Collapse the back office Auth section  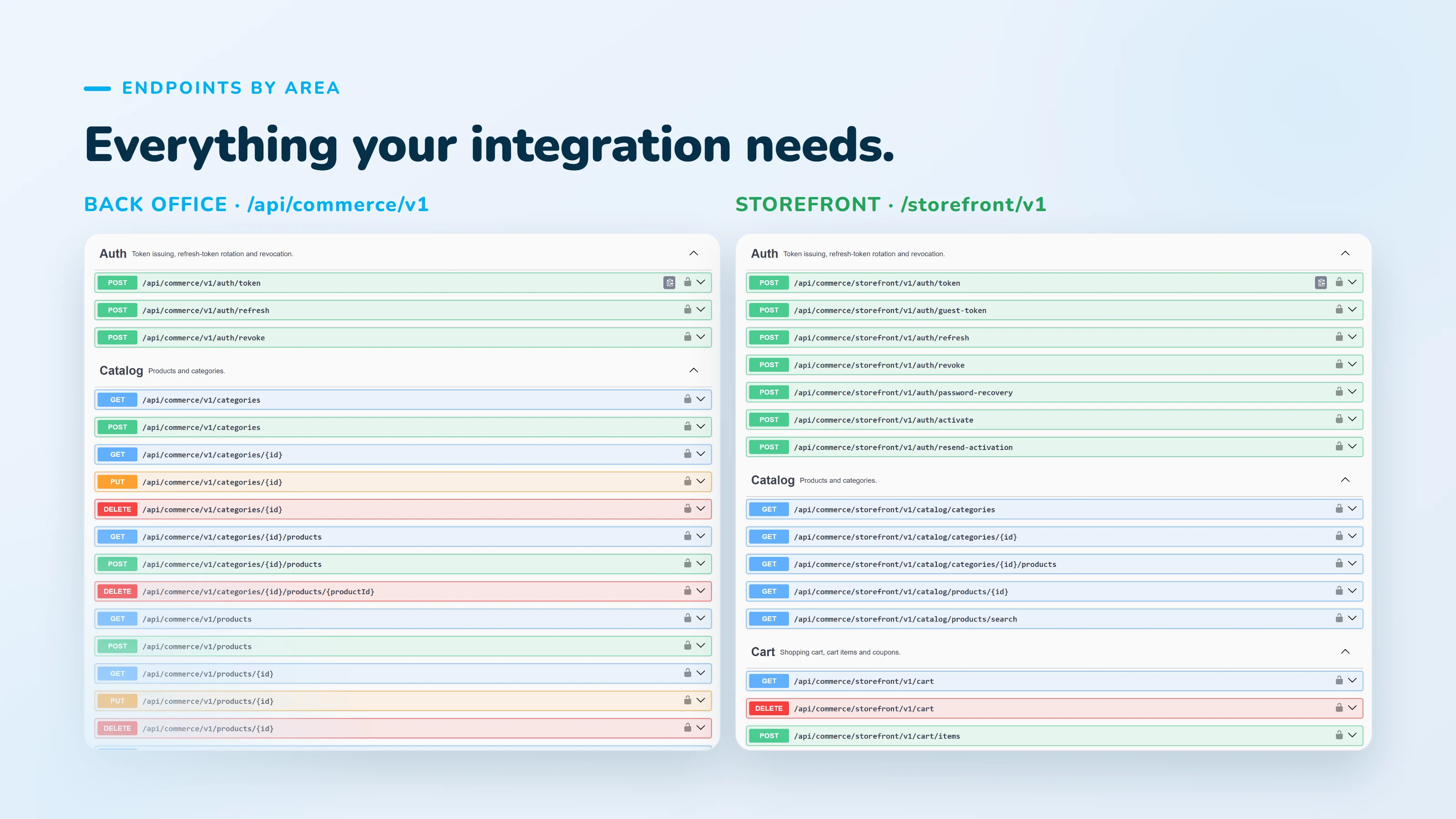click(x=693, y=253)
